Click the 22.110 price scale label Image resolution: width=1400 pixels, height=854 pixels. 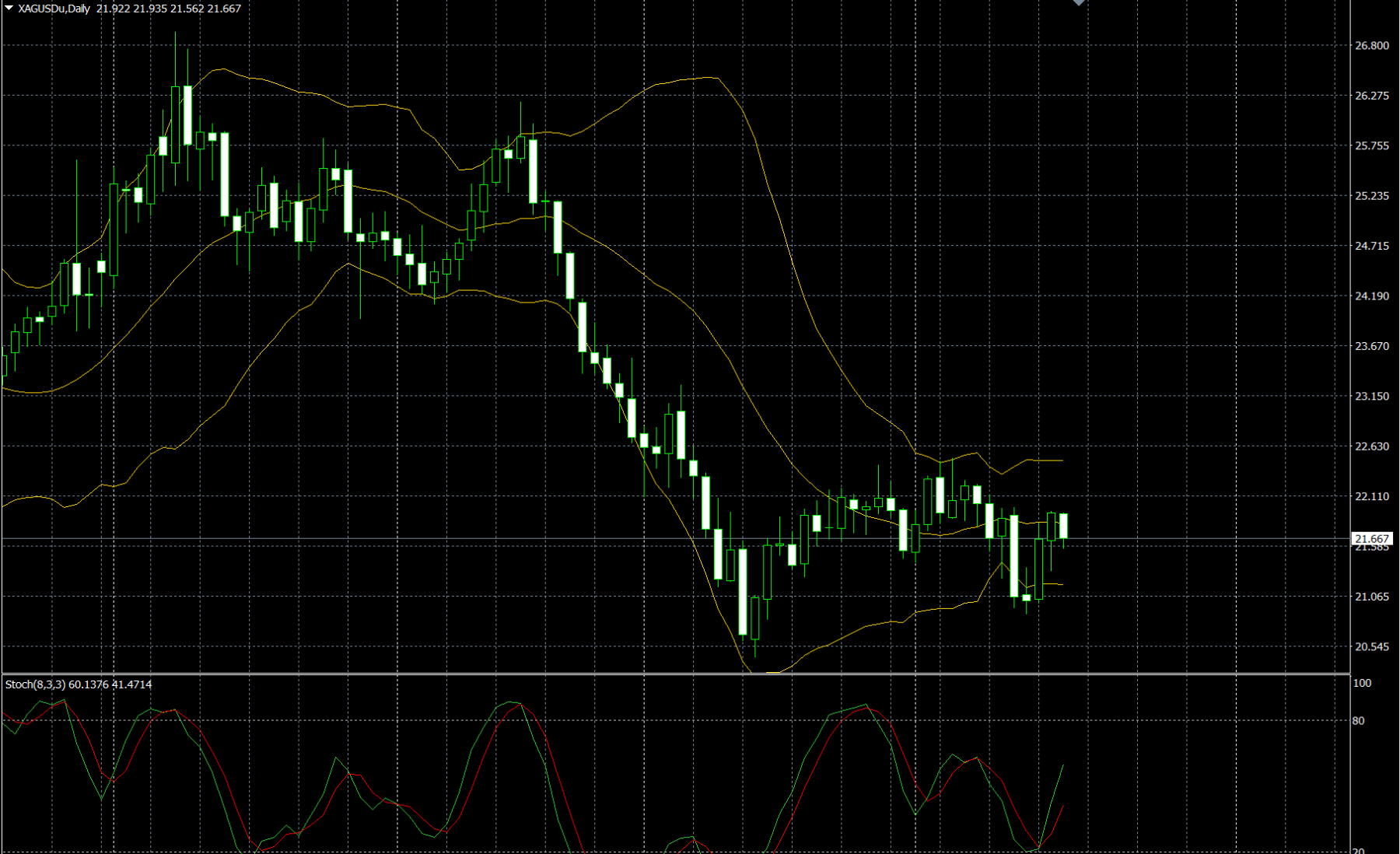[x=1372, y=496]
